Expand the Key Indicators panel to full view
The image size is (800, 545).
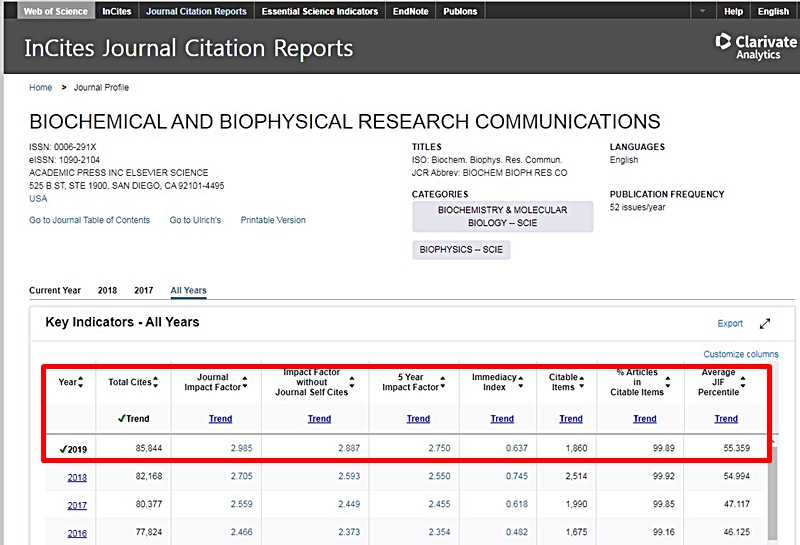pyautogui.click(x=764, y=324)
